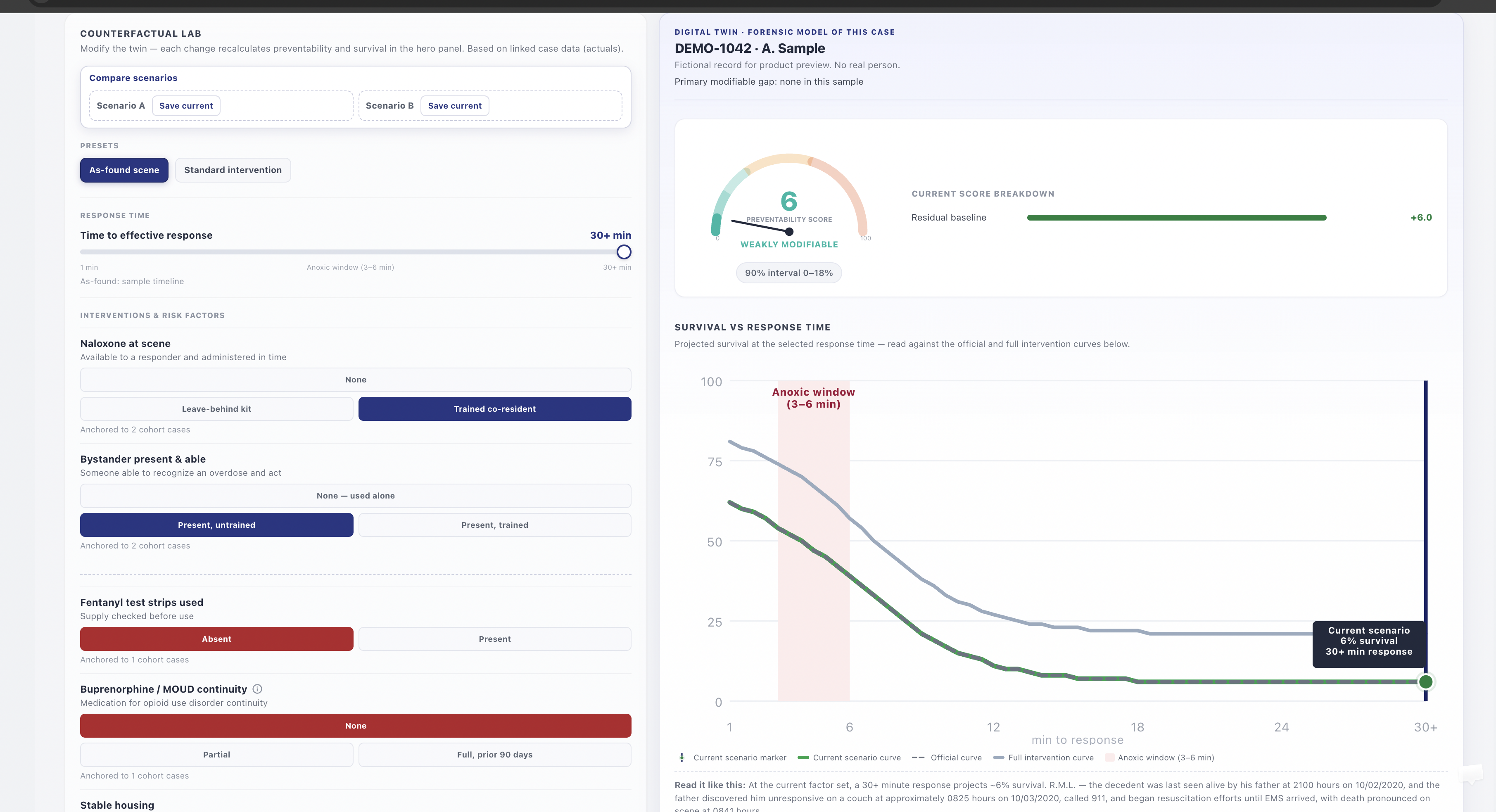Click As-found: sample timeline note

pos(132,281)
